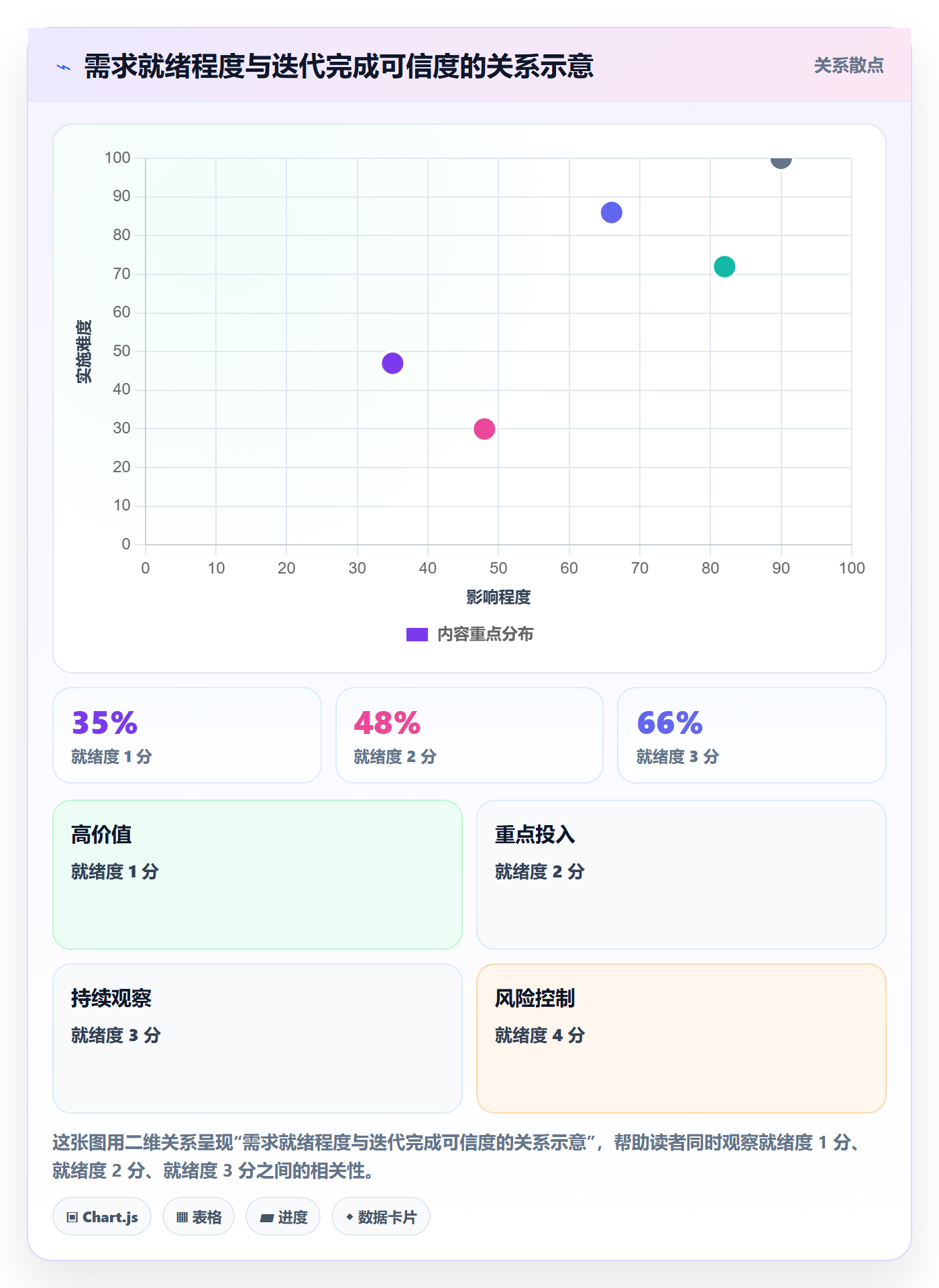Click the 影响程度 x-axis title
Viewport: 939px width, 1288px height.
click(x=498, y=597)
